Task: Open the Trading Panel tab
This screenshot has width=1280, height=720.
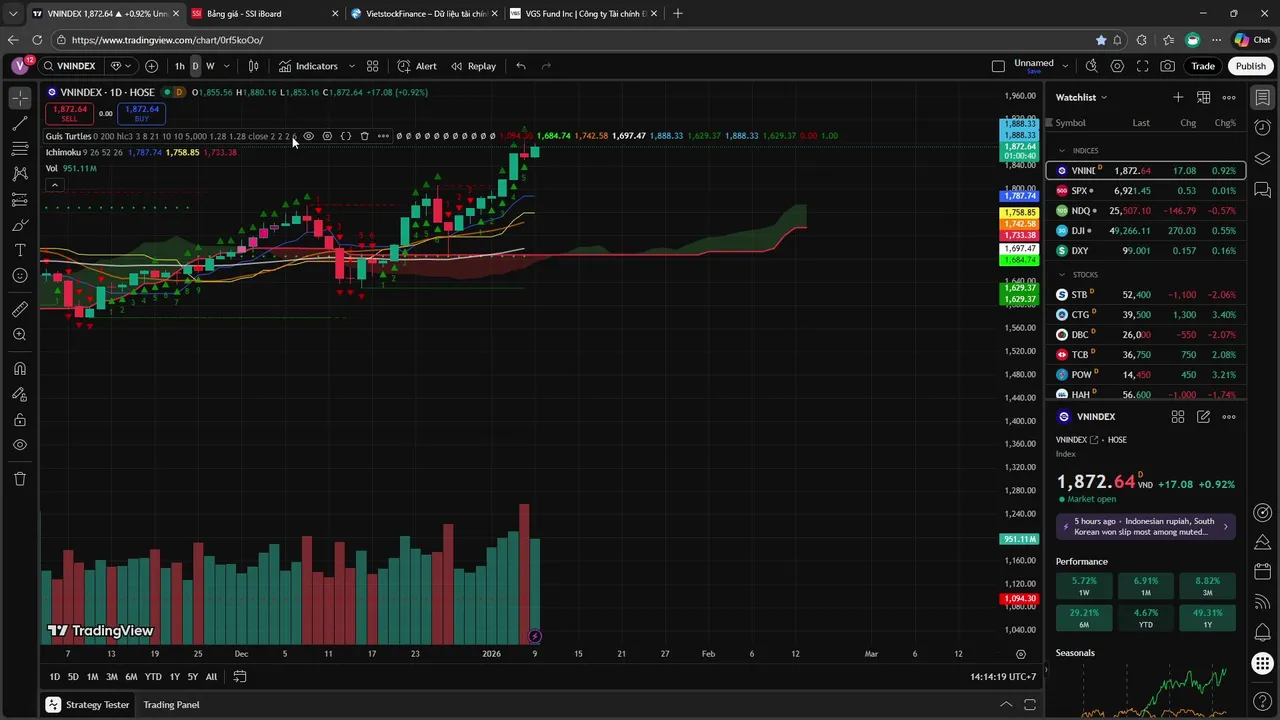Action: pyautogui.click(x=171, y=705)
